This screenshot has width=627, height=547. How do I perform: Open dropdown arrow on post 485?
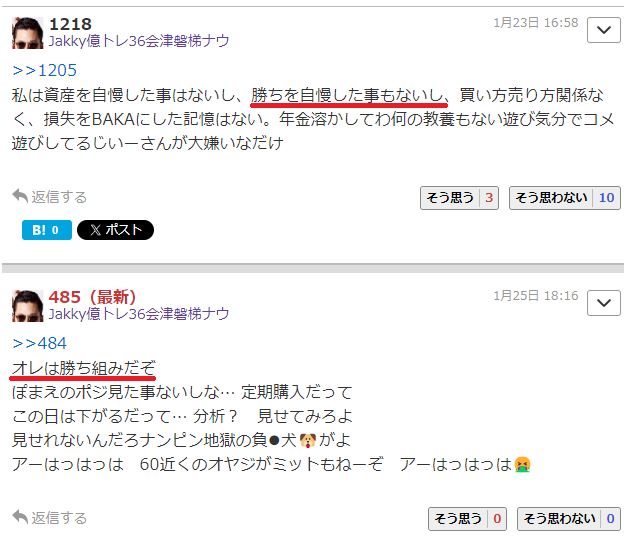click(x=603, y=303)
